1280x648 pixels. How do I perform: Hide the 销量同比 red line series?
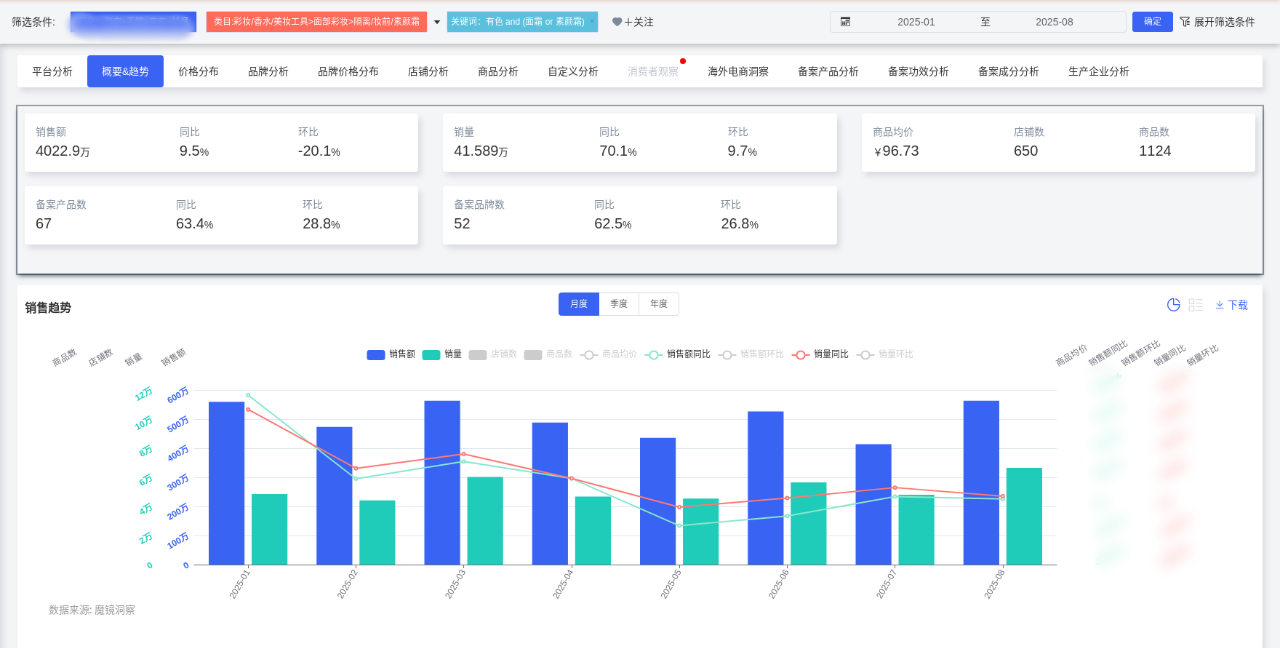click(x=819, y=354)
